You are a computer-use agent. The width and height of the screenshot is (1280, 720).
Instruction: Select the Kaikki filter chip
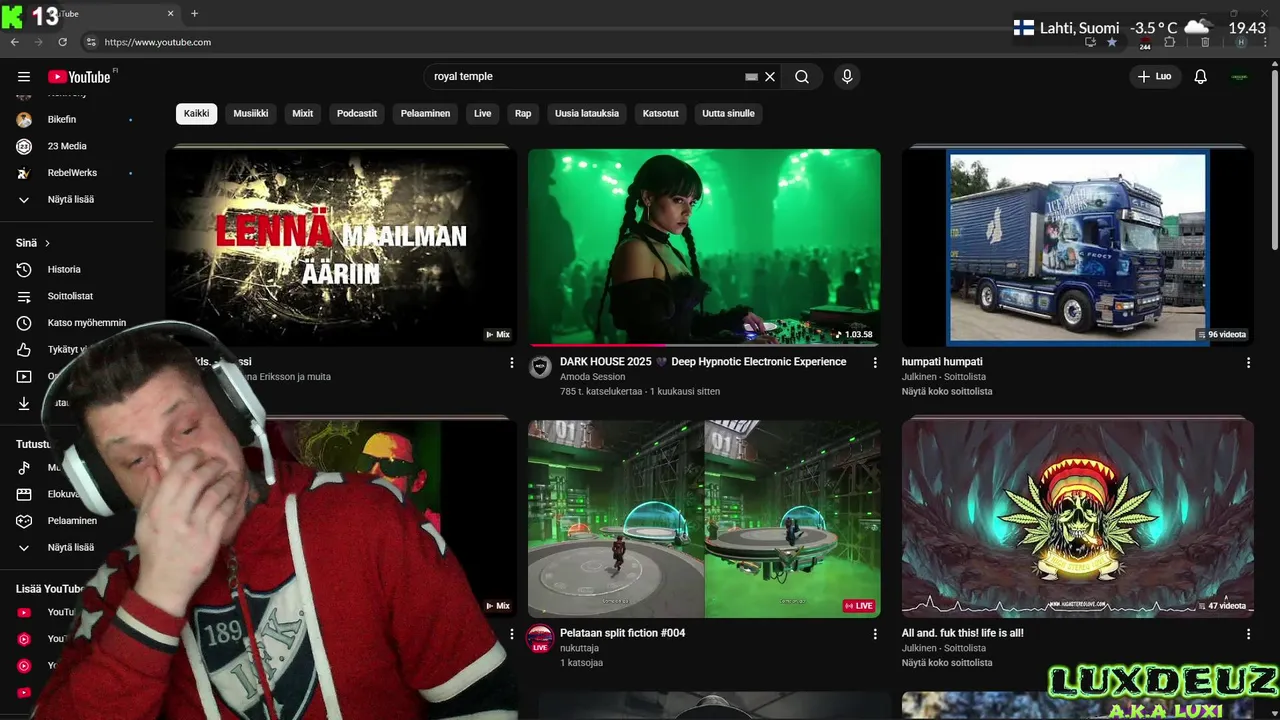[197, 113]
